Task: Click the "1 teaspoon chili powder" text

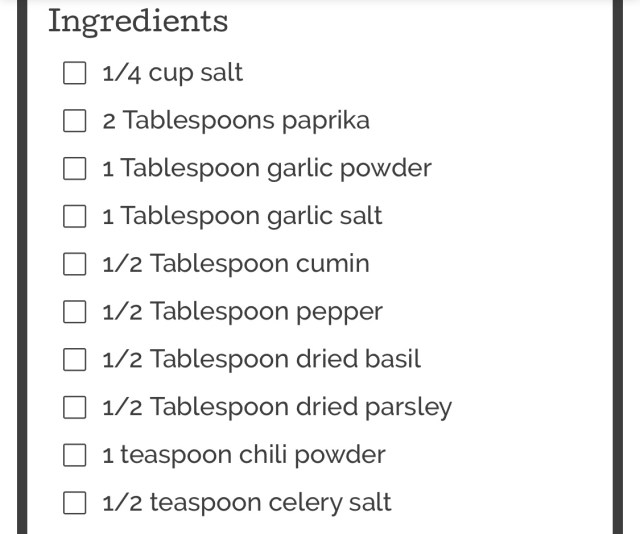Action: point(243,455)
